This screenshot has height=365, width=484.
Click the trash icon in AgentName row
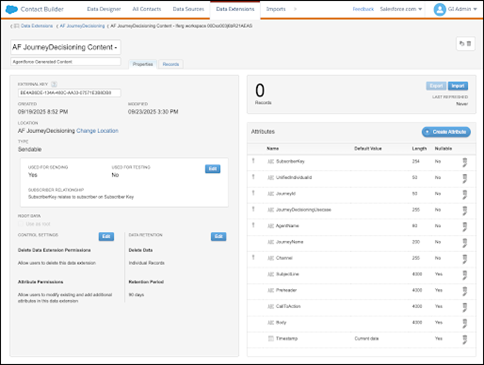click(x=465, y=225)
